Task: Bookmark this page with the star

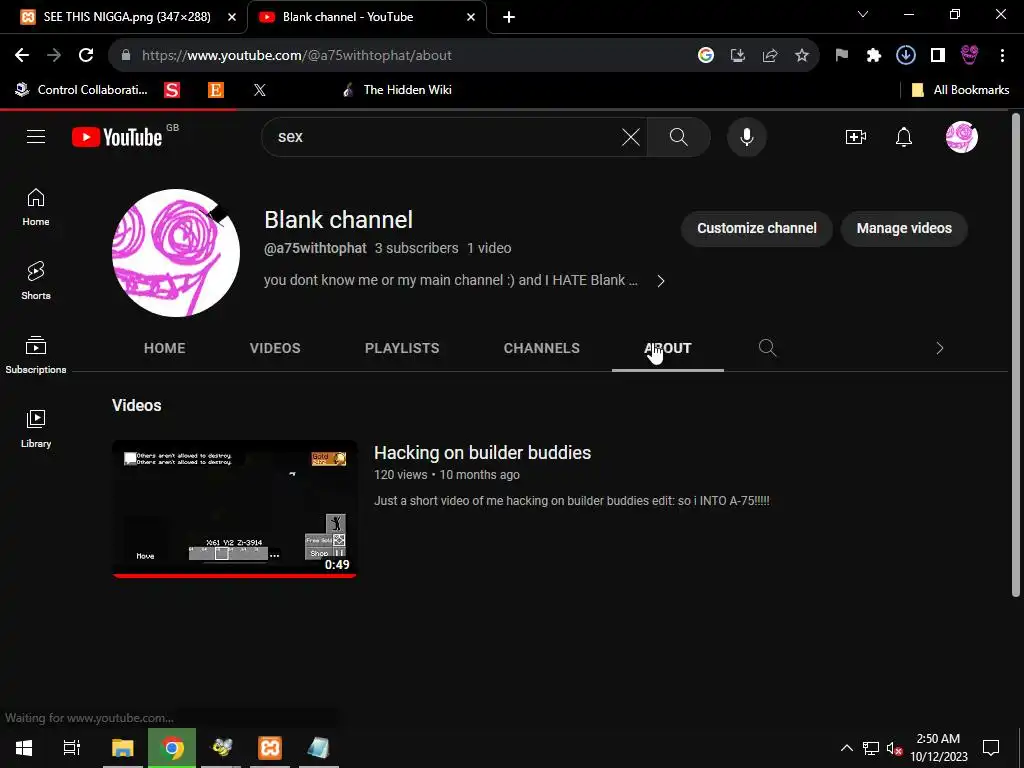Action: pos(802,56)
